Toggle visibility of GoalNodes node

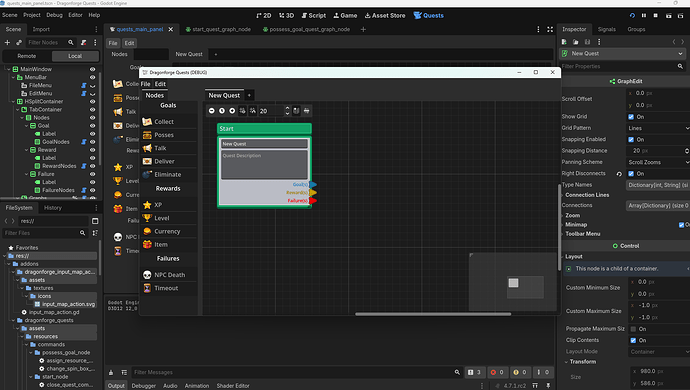click(92, 142)
